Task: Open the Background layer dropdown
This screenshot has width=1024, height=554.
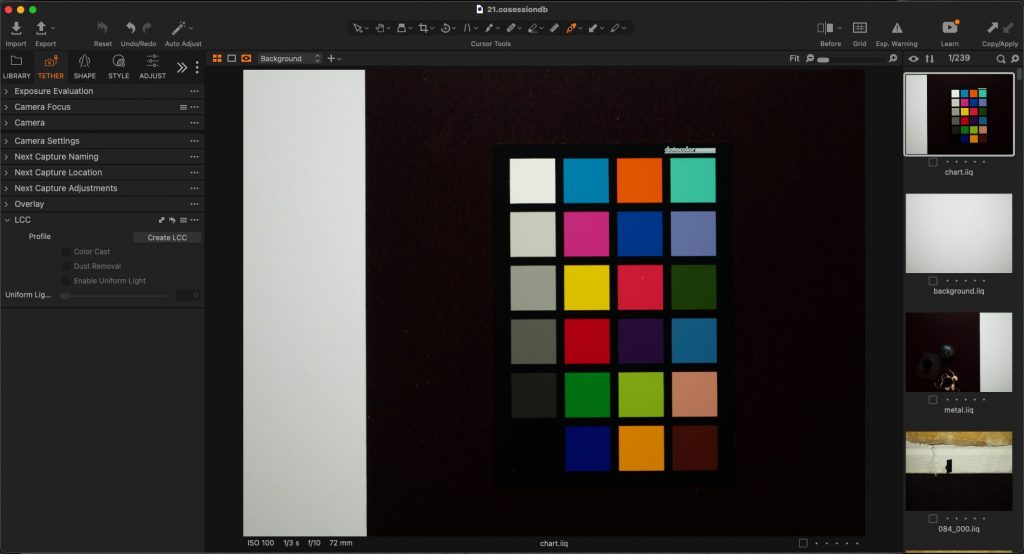Action: [x=290, y=59]
